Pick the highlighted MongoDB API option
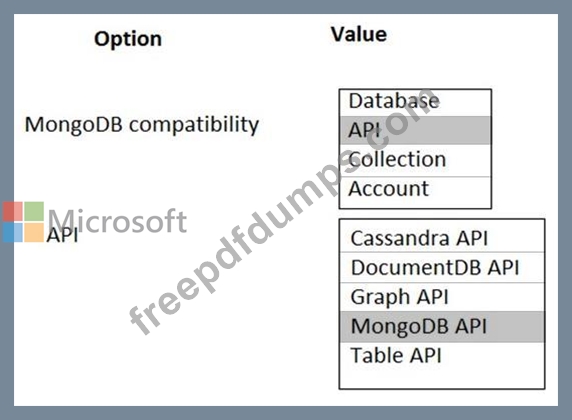The width and height of the screenshot is (572, 420). click(x=442, y=327)
